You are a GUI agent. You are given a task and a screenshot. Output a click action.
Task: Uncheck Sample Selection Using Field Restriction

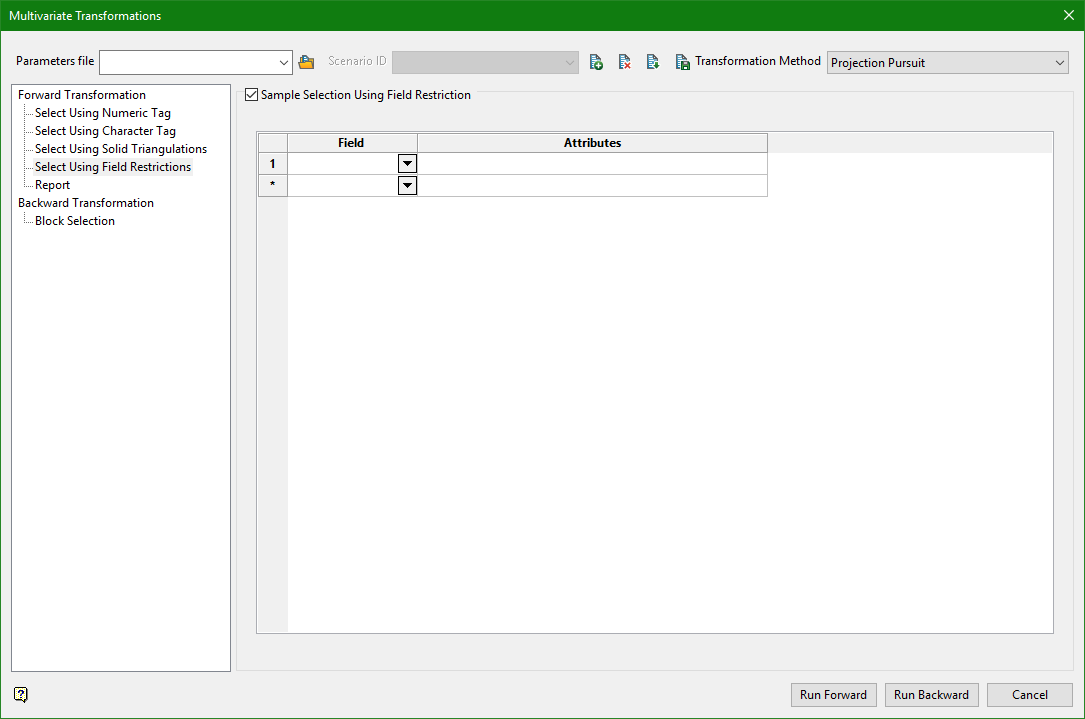[x=251, y=95]
